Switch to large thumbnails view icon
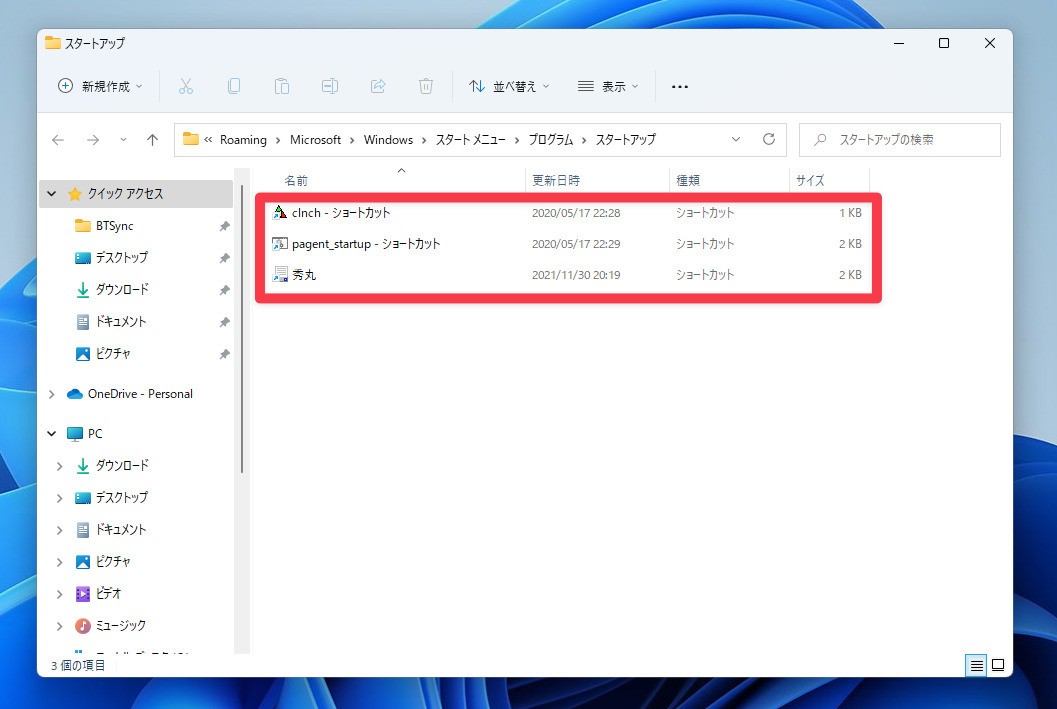This screenshot has width=1057, height=709. pyautogui.click(x=997, y=665)
